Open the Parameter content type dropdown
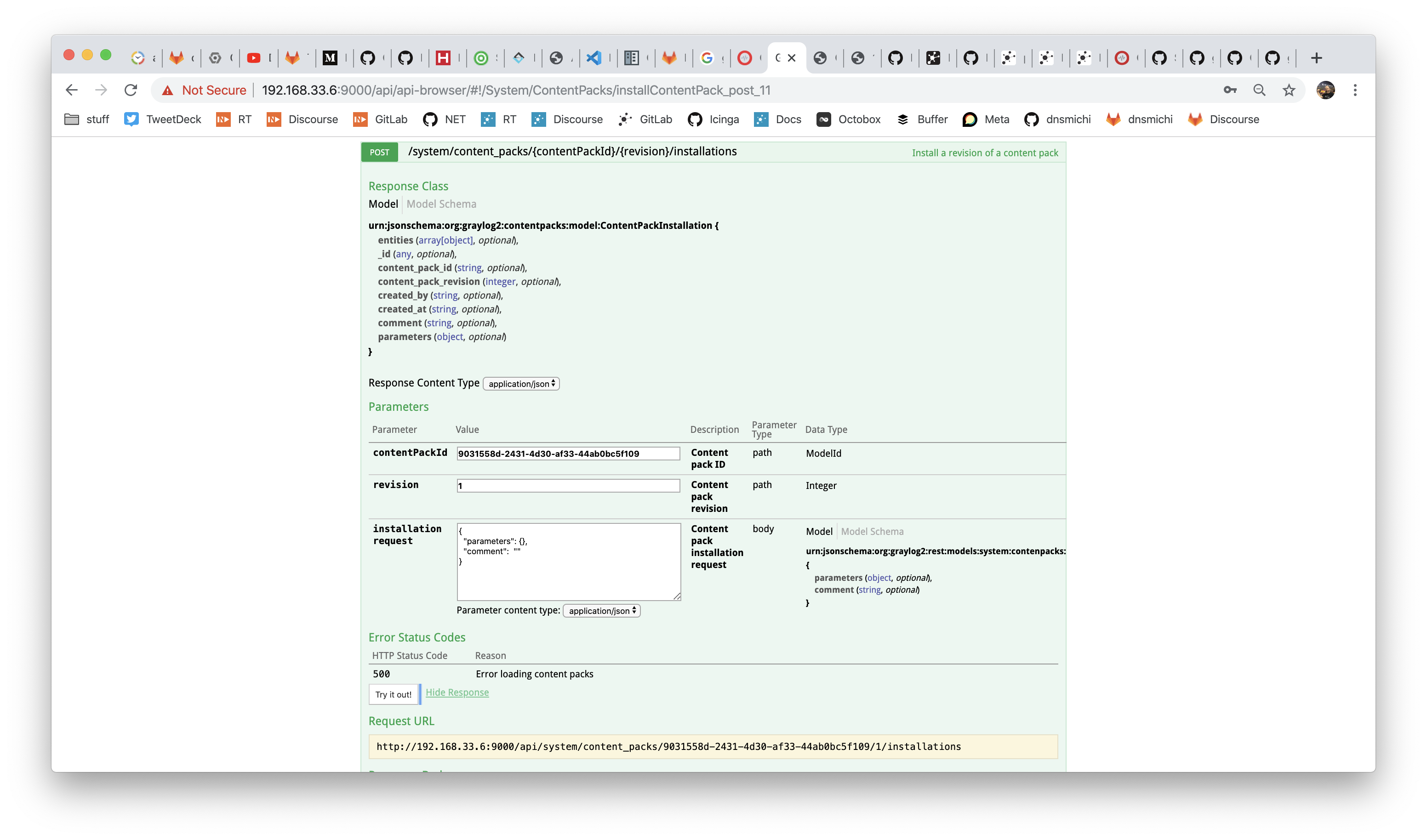 (x=601, y=611)
